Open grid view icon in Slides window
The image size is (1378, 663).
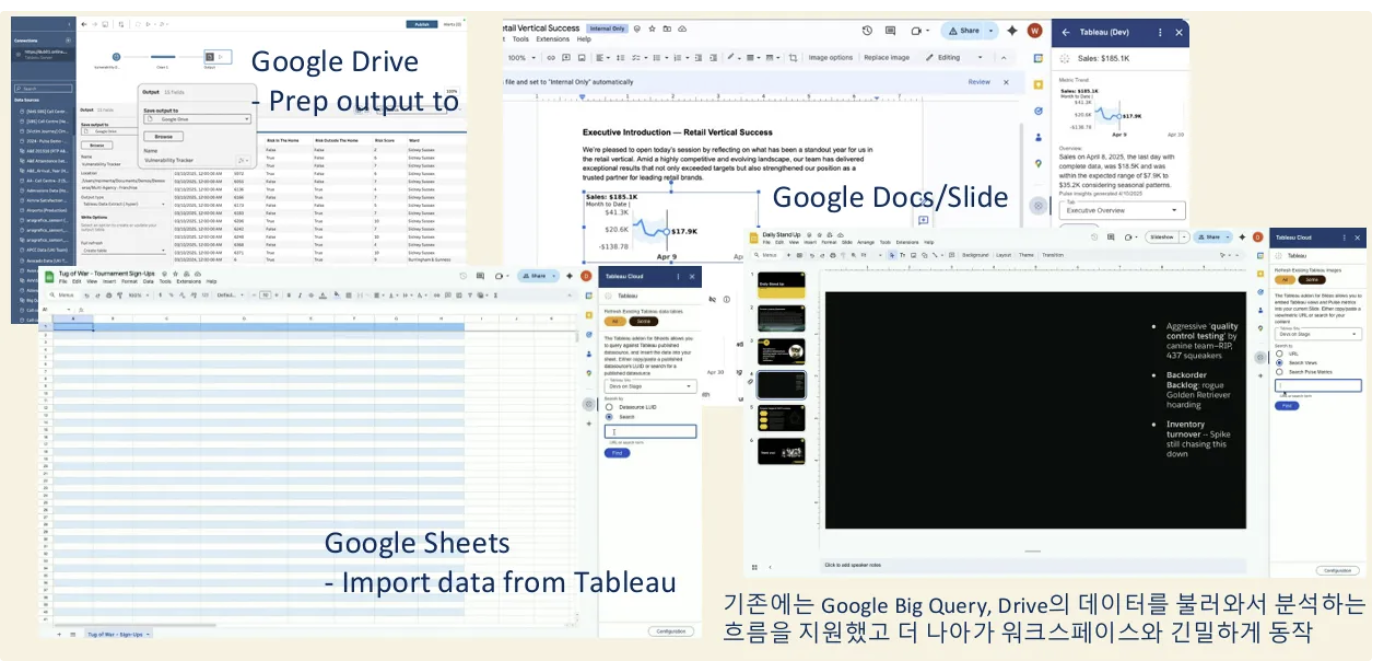[x=754, y=567]
